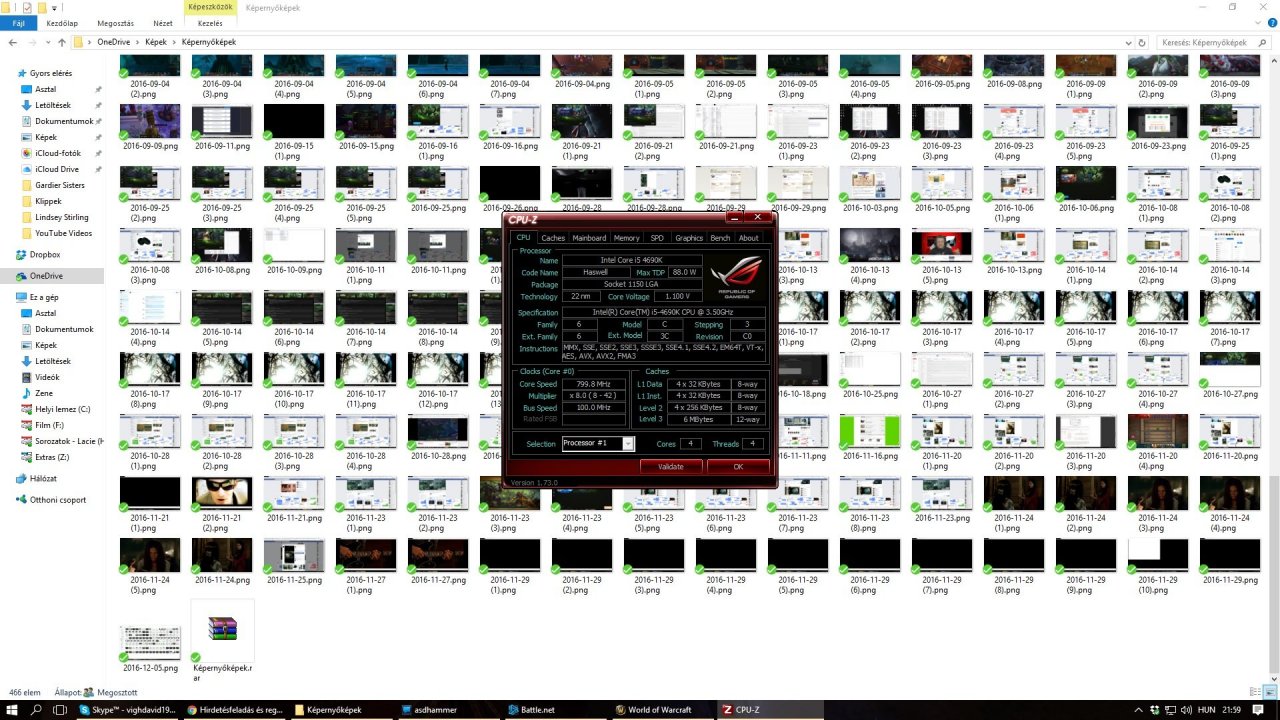The height and width of the screenshot is (720, 1280).
Task: Open the Fájl menu in Explorer
Action: [x=18, y=22]
